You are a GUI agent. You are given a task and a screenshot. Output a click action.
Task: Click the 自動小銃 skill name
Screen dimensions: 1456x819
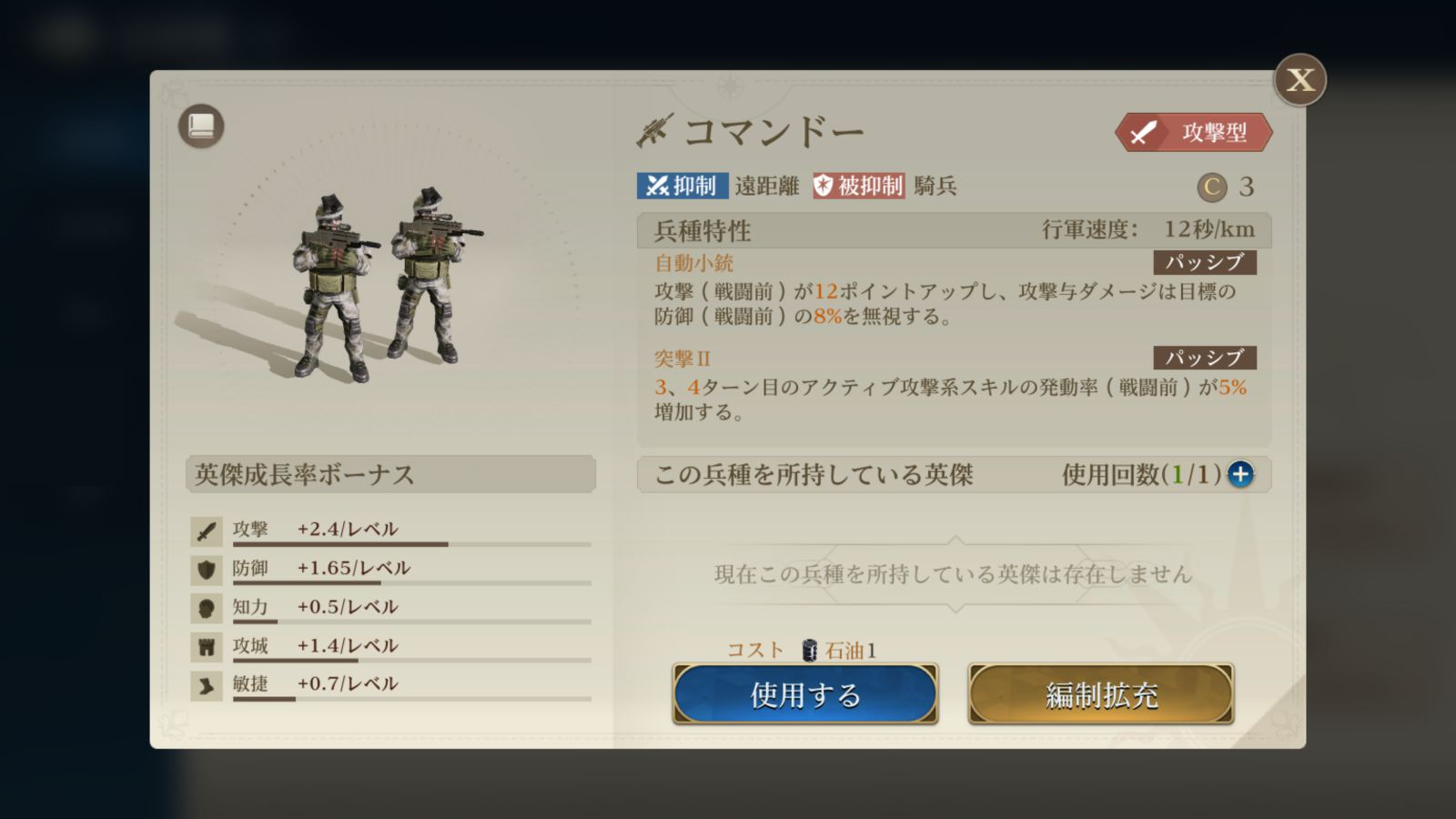(x=693, y=263)
